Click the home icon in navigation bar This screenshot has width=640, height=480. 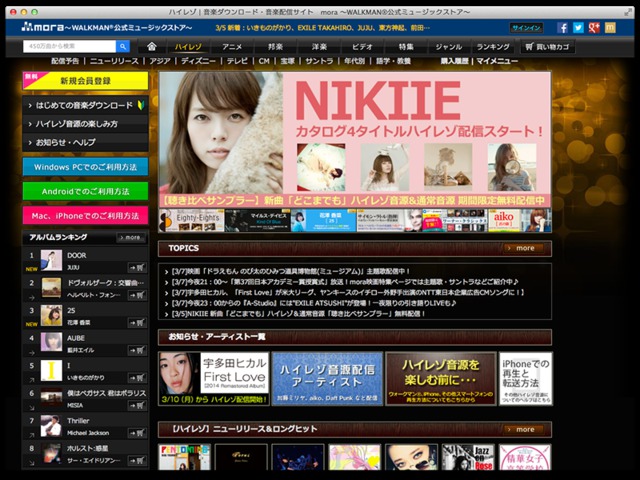click(151, 46)
